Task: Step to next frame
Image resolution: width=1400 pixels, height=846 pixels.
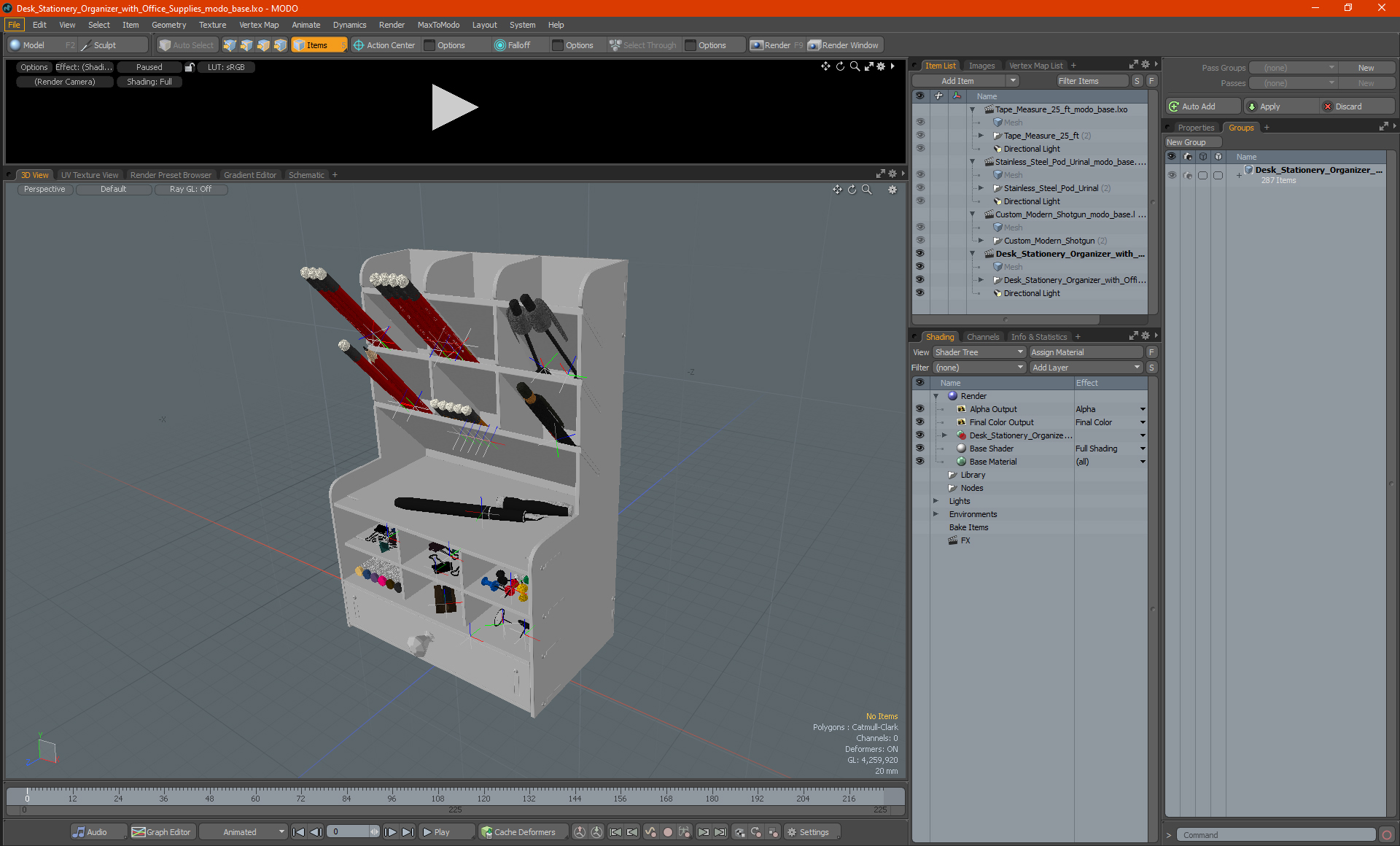Action: tap(391, 832)
